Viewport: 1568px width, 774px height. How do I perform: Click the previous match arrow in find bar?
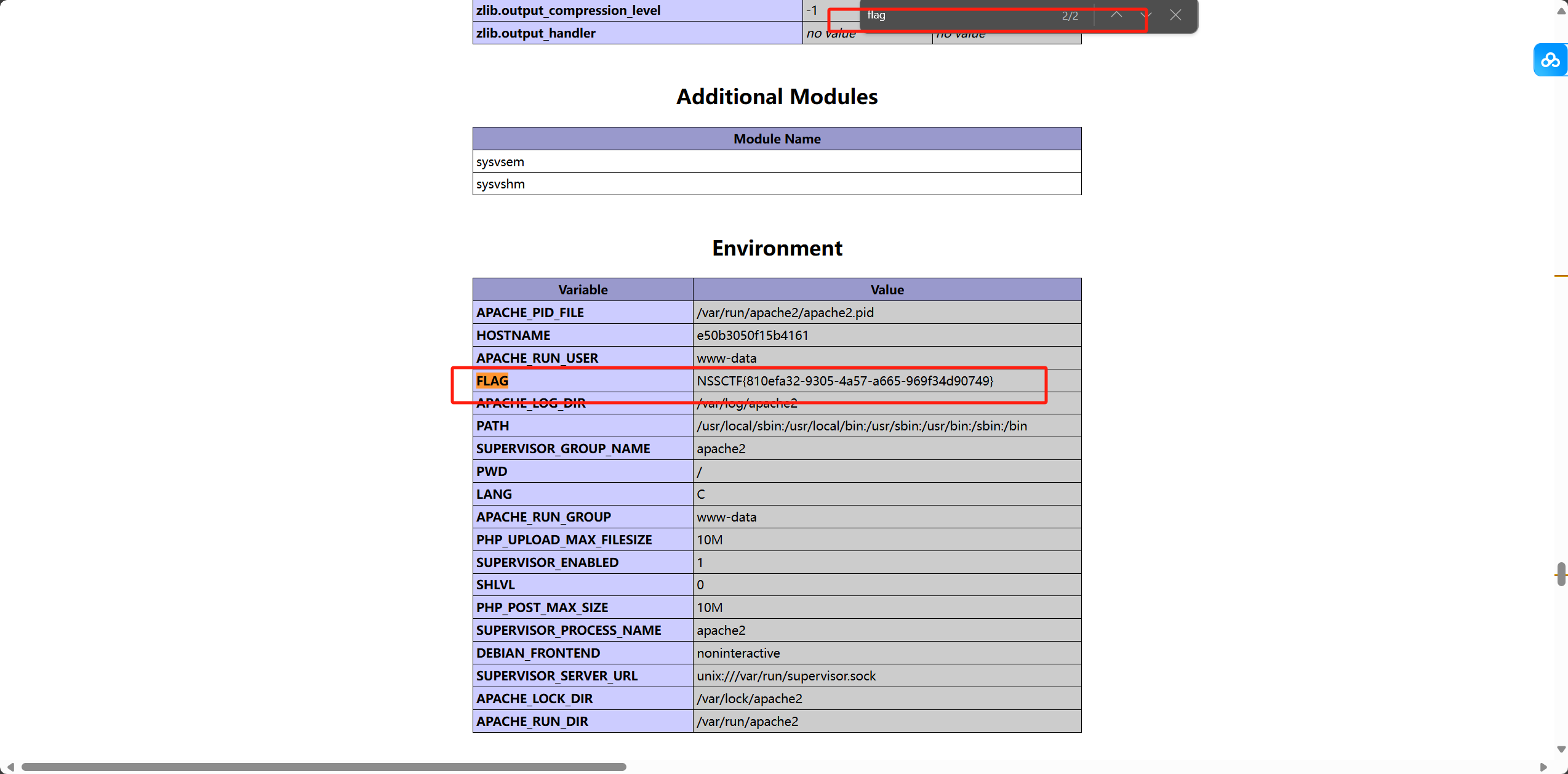click(1116, 15)
